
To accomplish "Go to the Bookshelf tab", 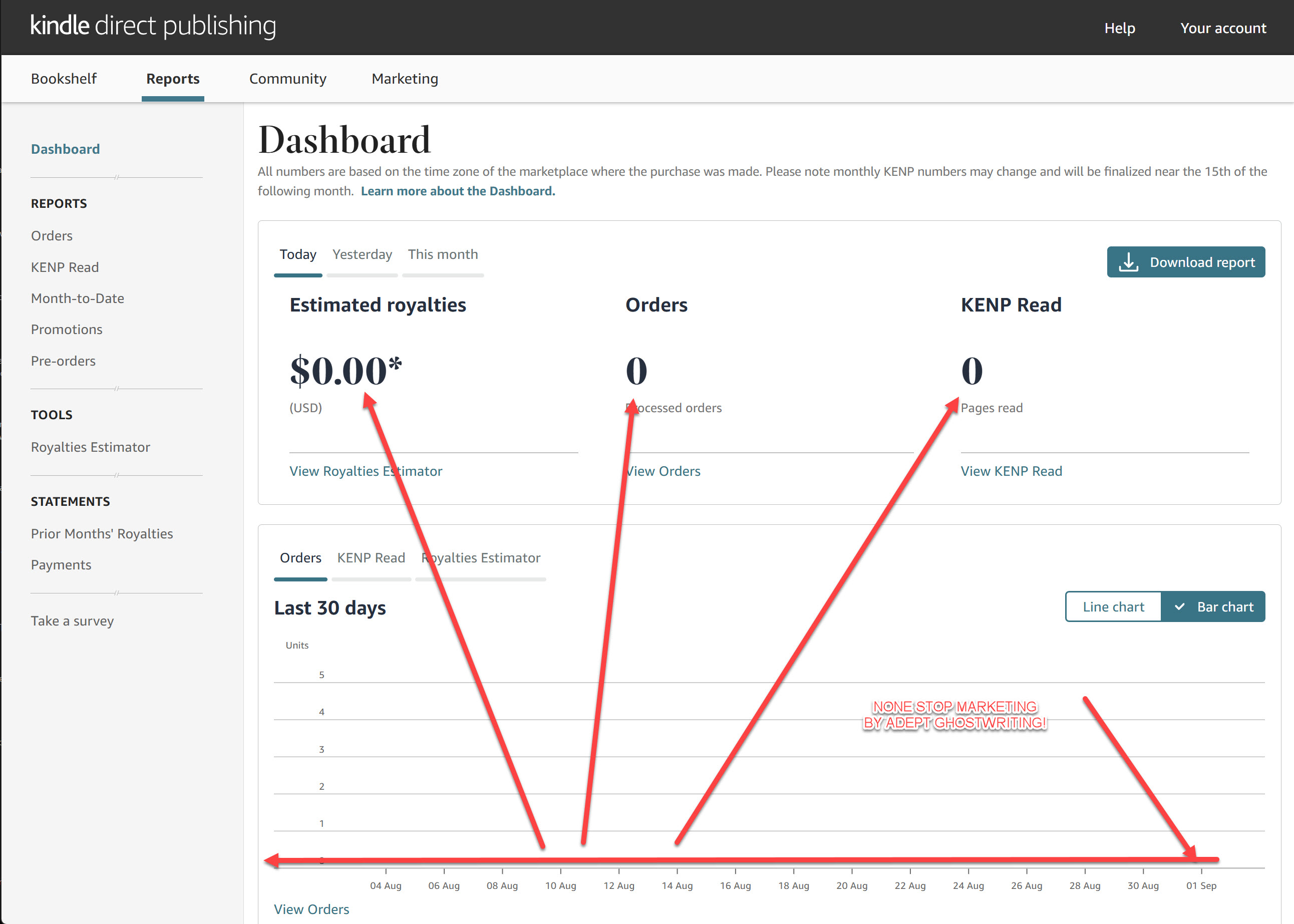I will click(64, 79).
